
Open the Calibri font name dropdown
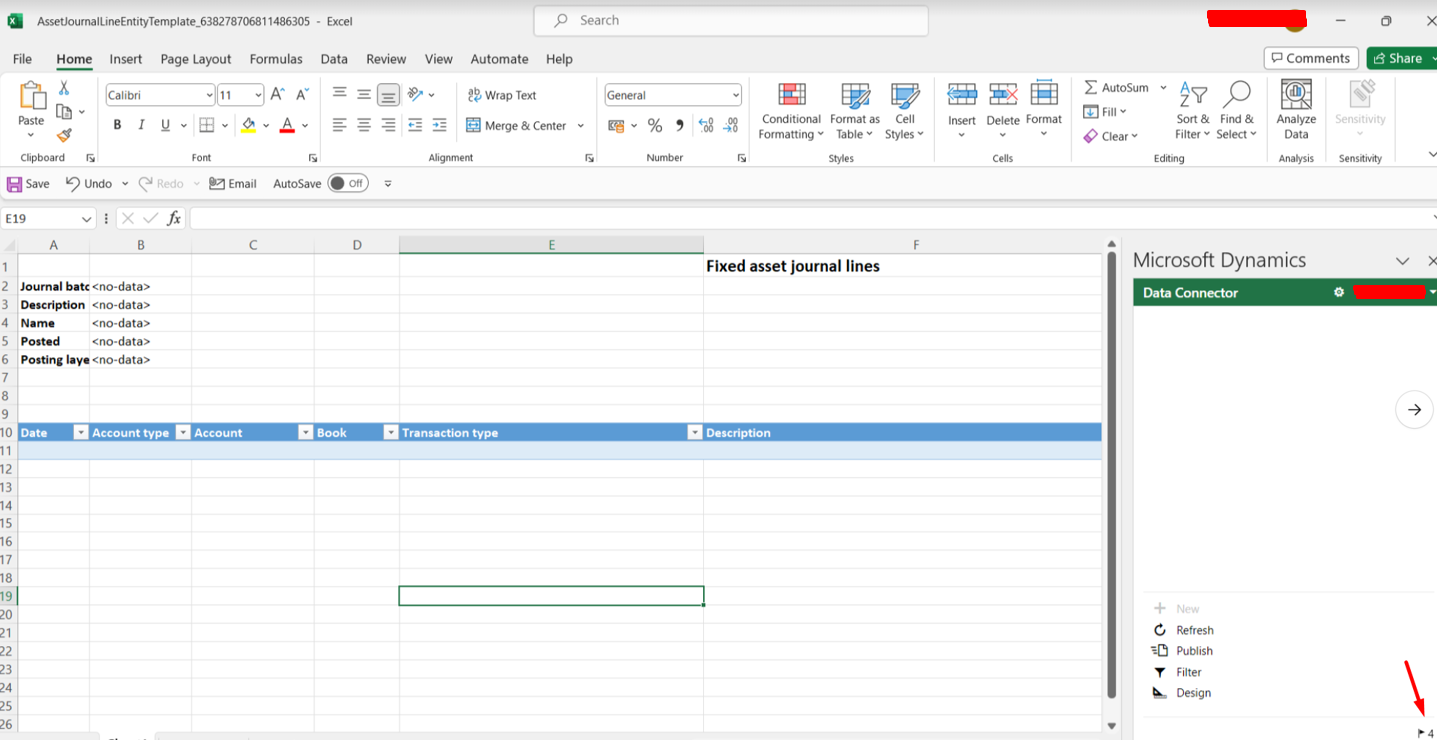pos(209,95)
